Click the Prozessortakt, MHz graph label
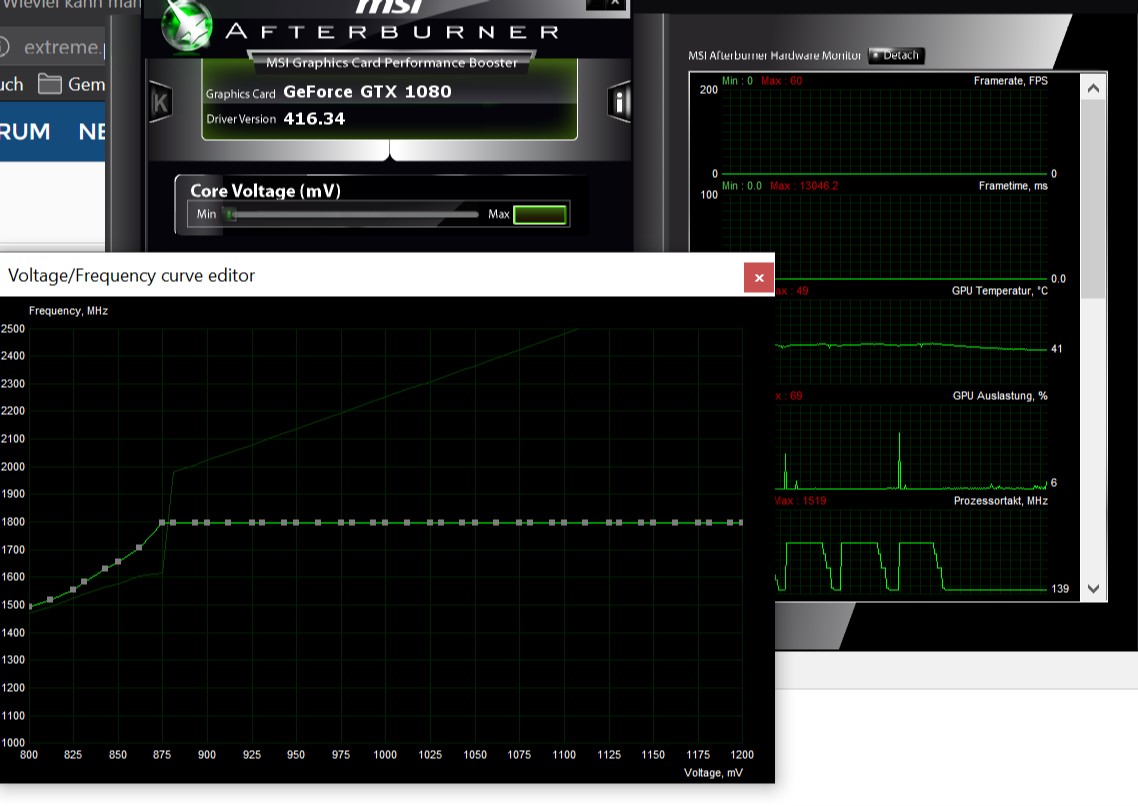Viewport: 1138px width, 806px height. (x=1000, y=501)
